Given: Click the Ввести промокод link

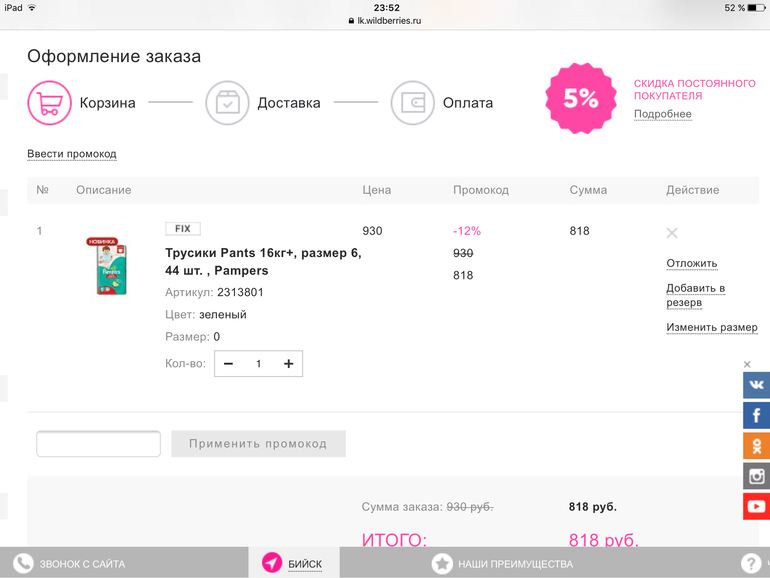Looking at the screenshot, I should pos(72,154).
